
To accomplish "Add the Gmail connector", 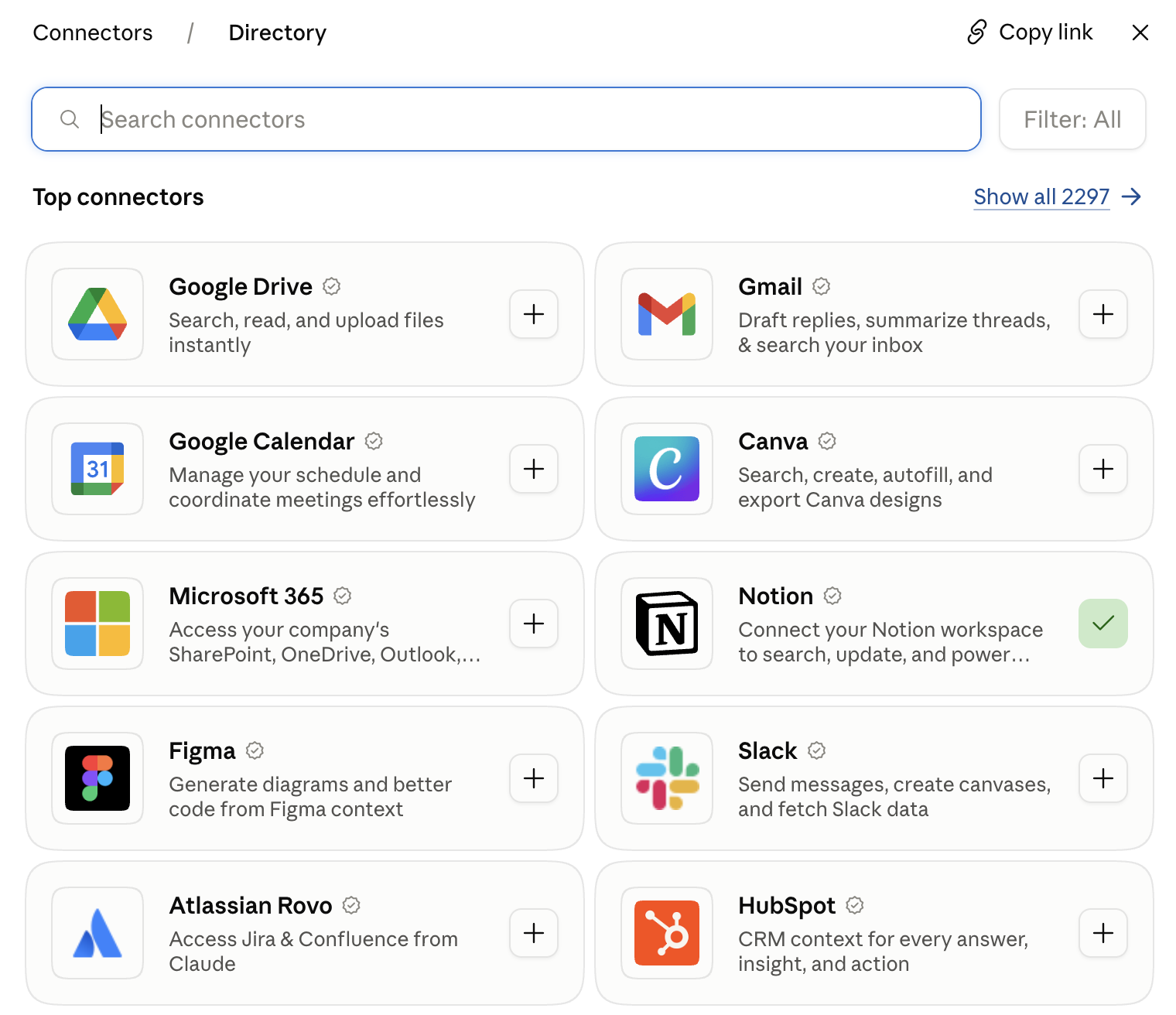I will coord(1103,314).
